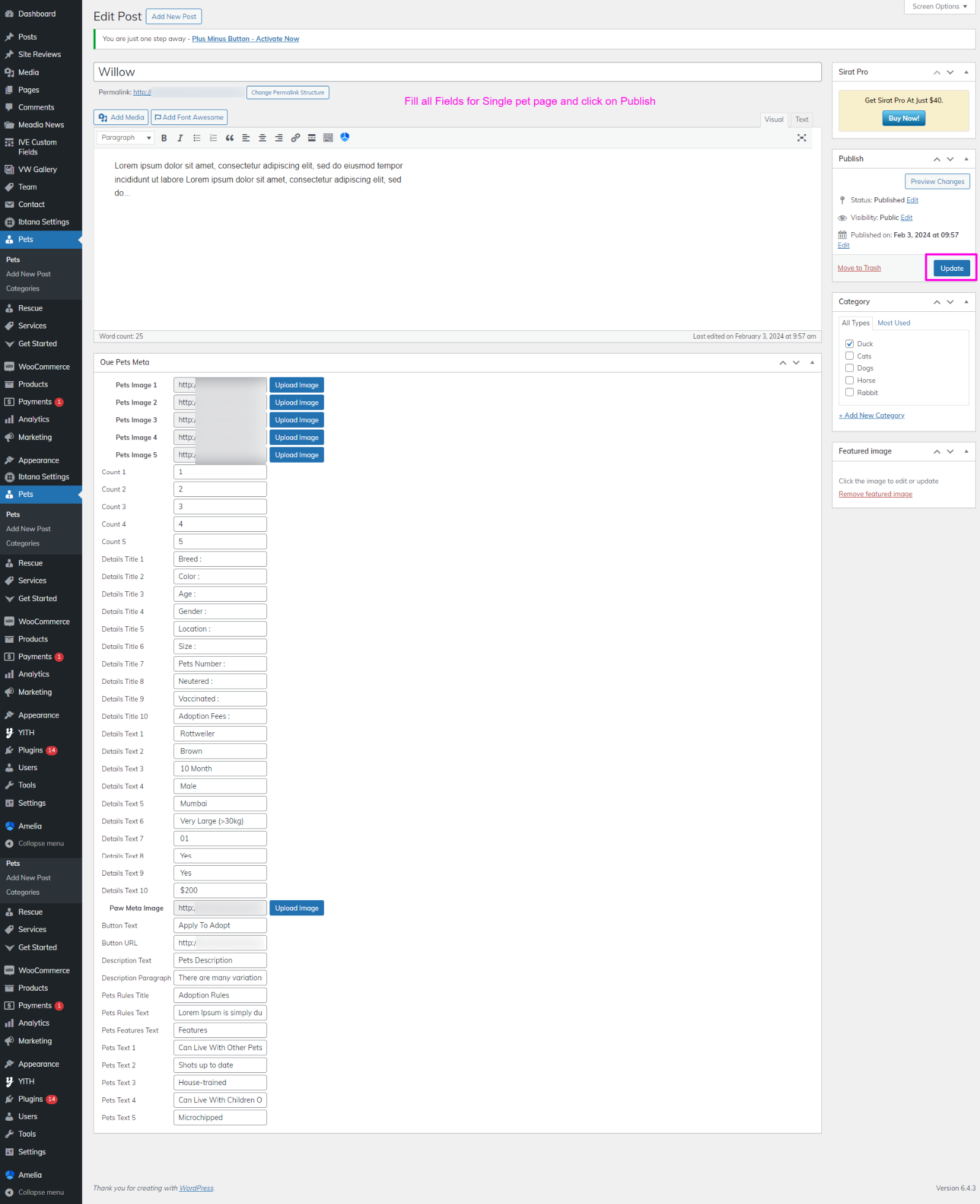The width and height of the screenshot is (980, 1204).
Task: Insert a blockquote in the editor
Action: (x=230, y=138)
